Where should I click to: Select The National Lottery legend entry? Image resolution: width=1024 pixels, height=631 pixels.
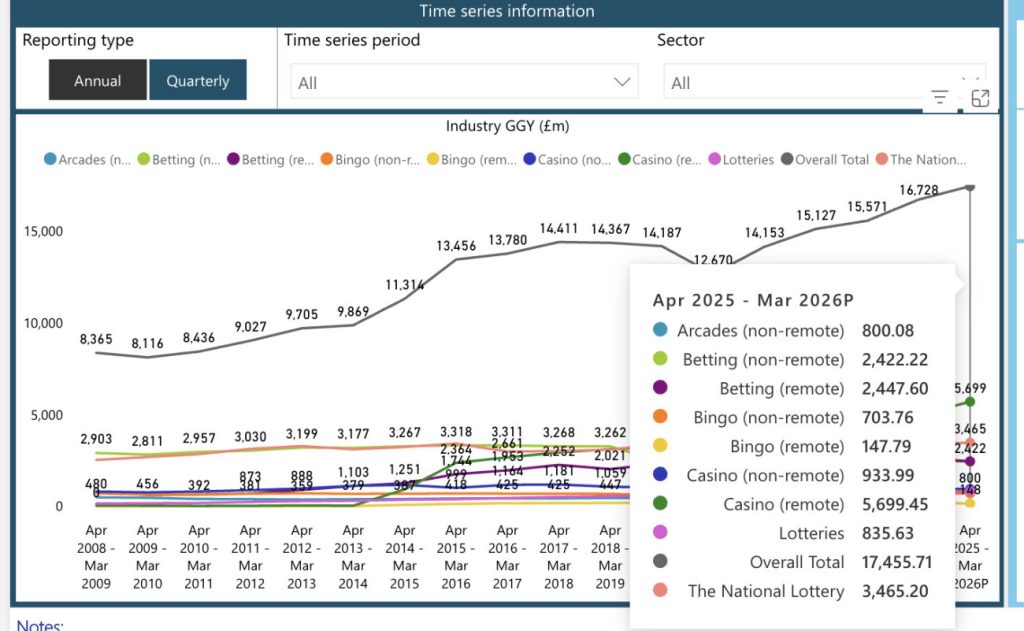click(921, 159)
